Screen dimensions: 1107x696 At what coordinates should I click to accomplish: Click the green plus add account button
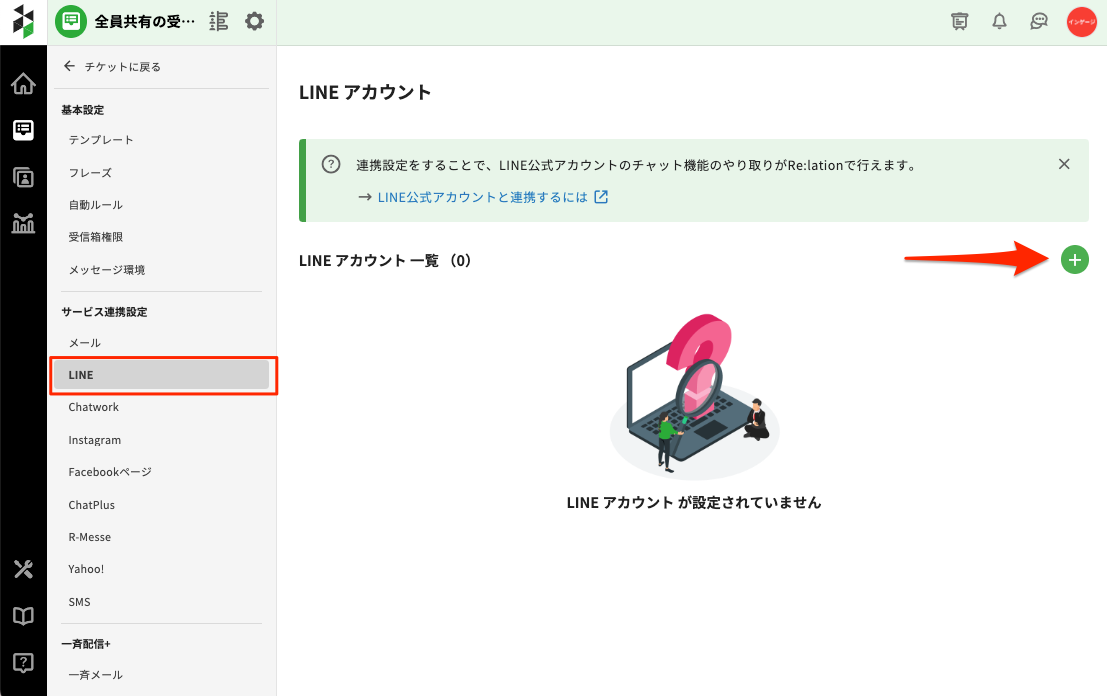1074,260
